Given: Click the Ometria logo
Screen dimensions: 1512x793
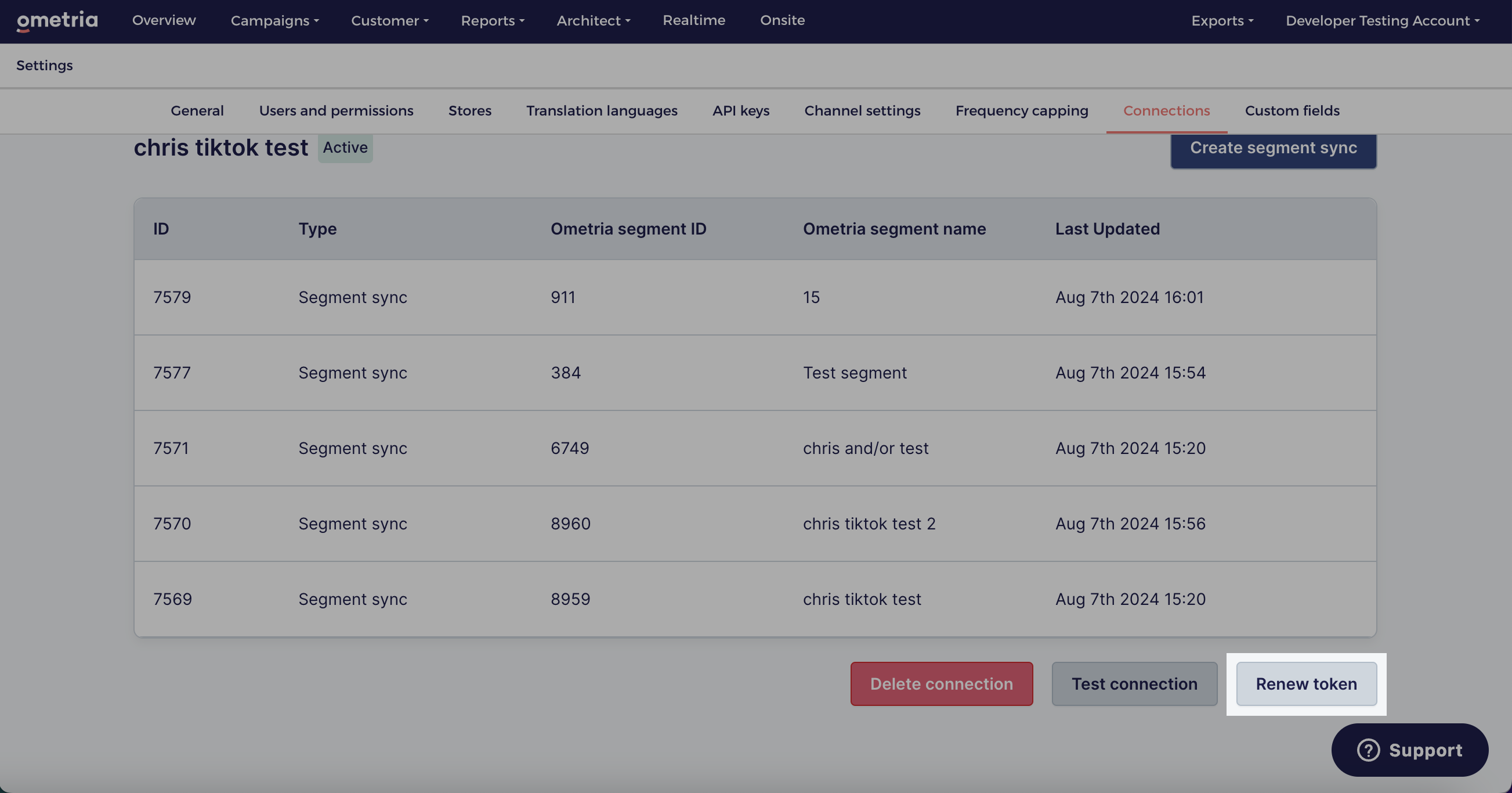Looking at the screenshot, I should 57,20.
